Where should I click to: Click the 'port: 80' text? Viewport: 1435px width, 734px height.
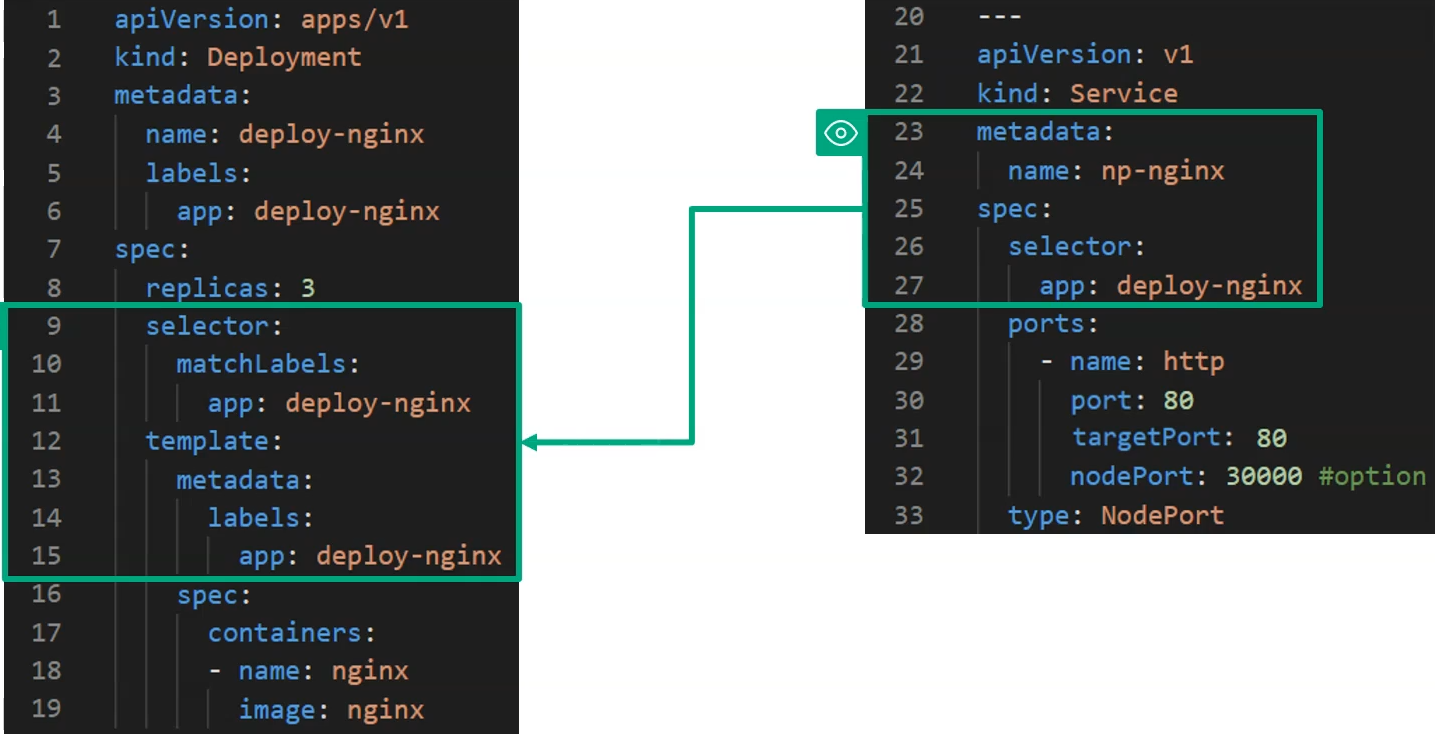click(x=1132, y=401)
